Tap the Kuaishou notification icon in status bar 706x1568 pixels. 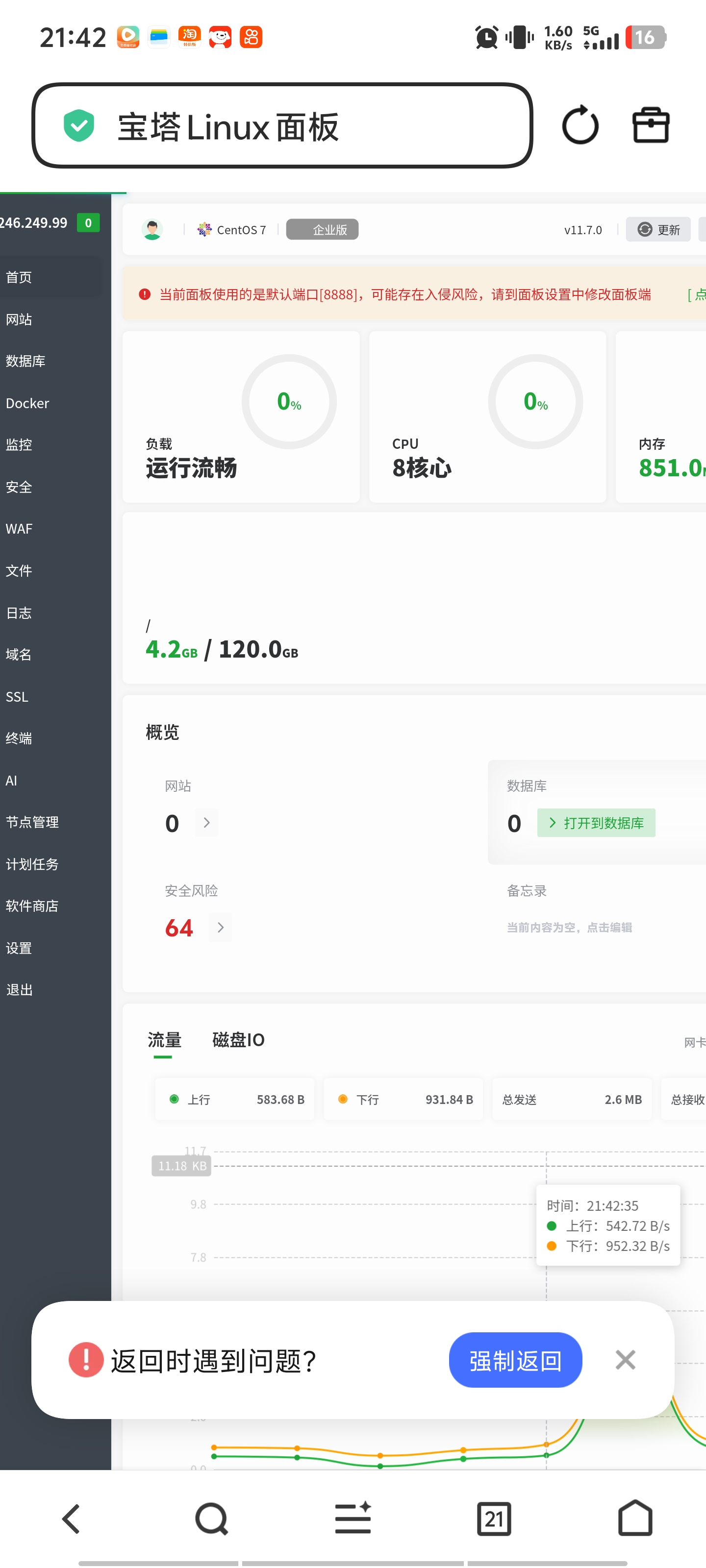coord(251,37)
